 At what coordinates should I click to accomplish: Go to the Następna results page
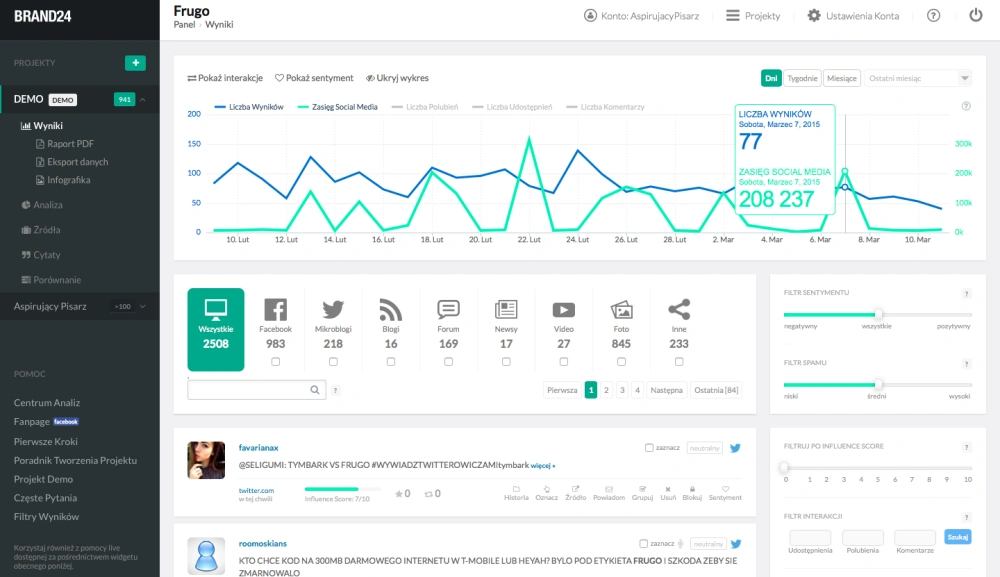(x=666, y=390)
